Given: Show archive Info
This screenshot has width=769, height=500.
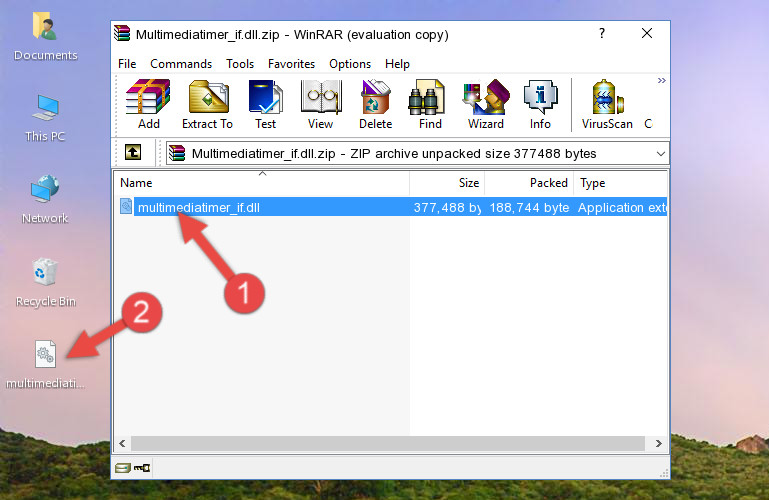Looking at the screenshot, I should pos(540,104).
